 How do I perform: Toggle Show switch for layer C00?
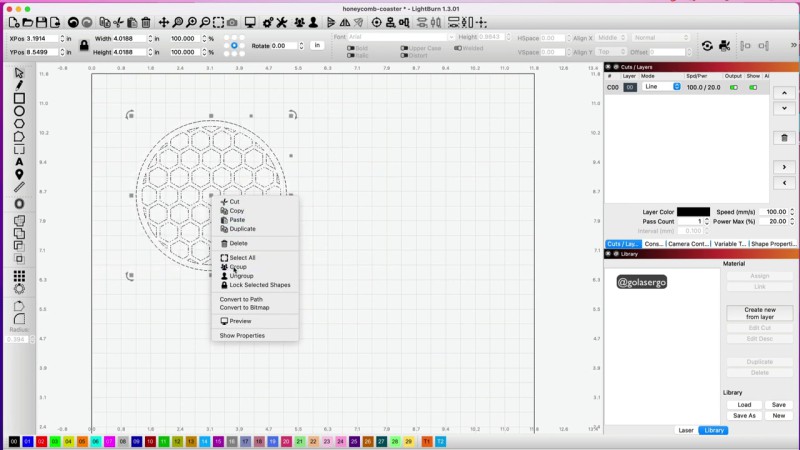click(754, 87)
